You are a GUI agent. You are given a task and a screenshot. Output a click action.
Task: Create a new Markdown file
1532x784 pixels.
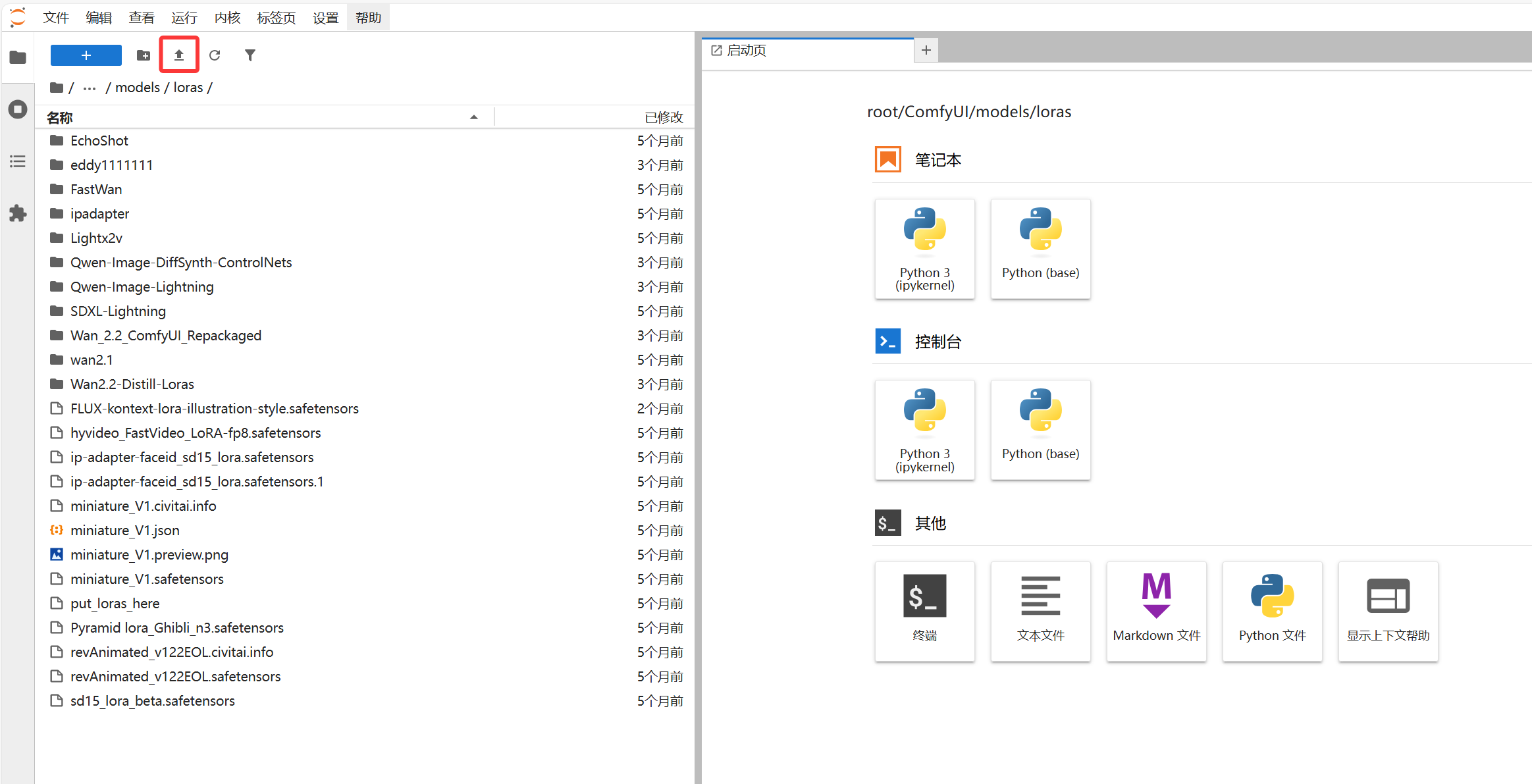coord(1156,610)
